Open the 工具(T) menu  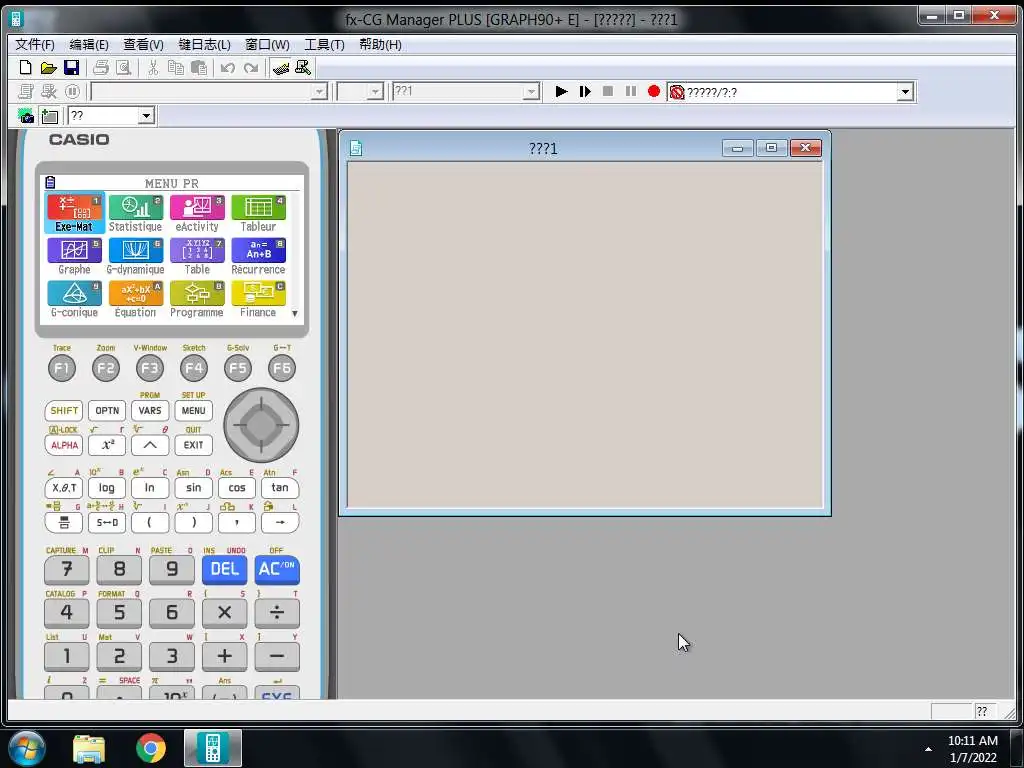coord(325,44)
